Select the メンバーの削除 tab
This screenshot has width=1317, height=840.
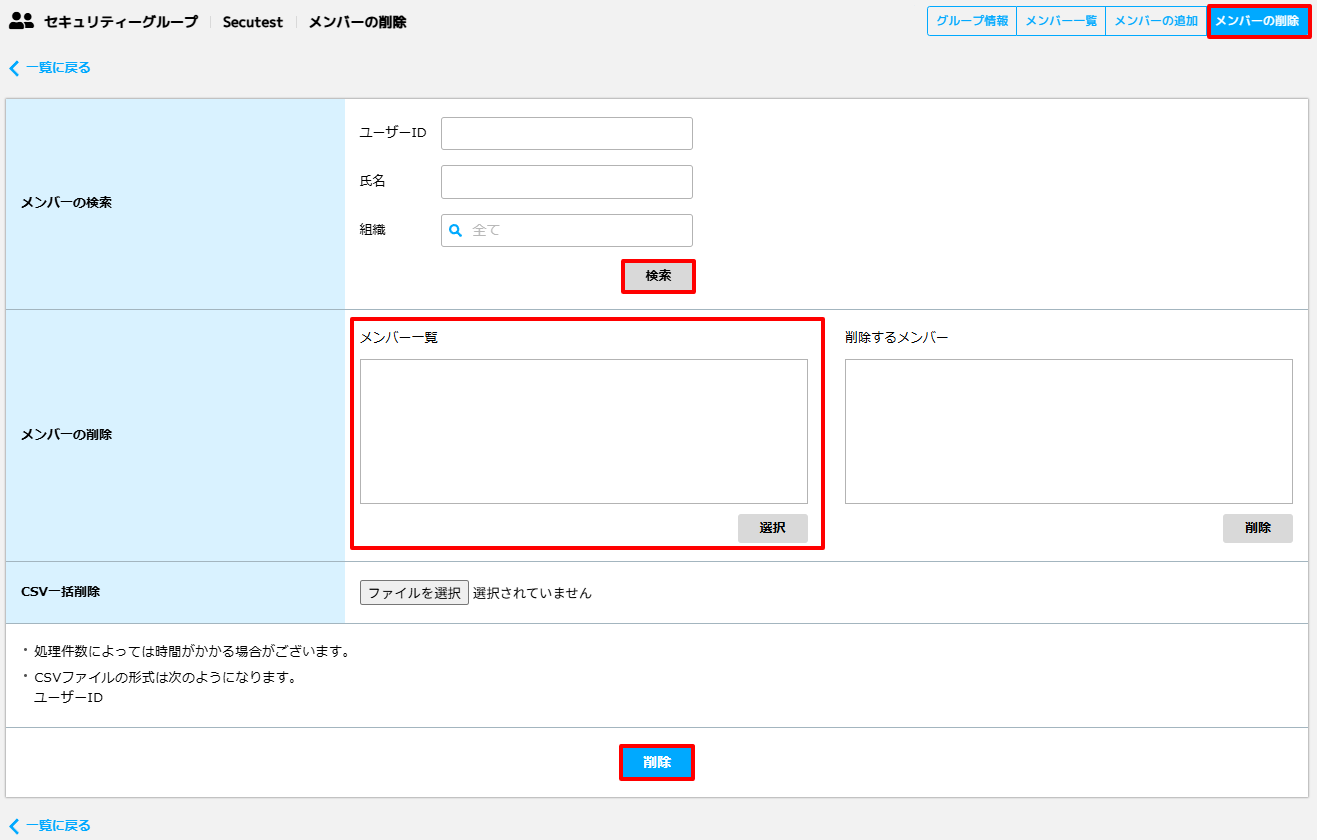click(x=1257, y=21)
